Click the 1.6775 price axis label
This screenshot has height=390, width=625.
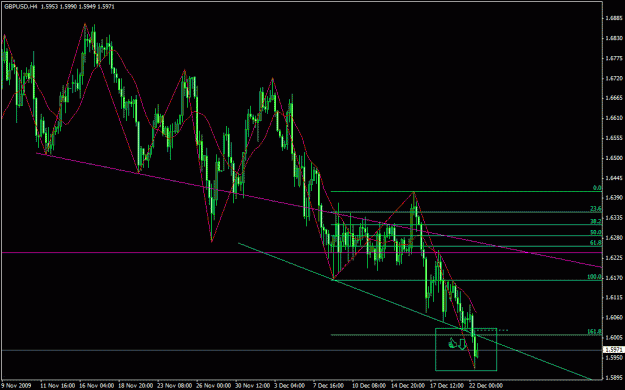pyautogui.click(x=614, y=58)
